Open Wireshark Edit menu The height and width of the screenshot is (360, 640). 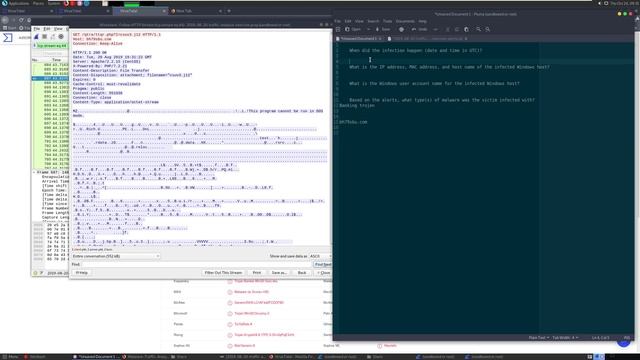47,29
